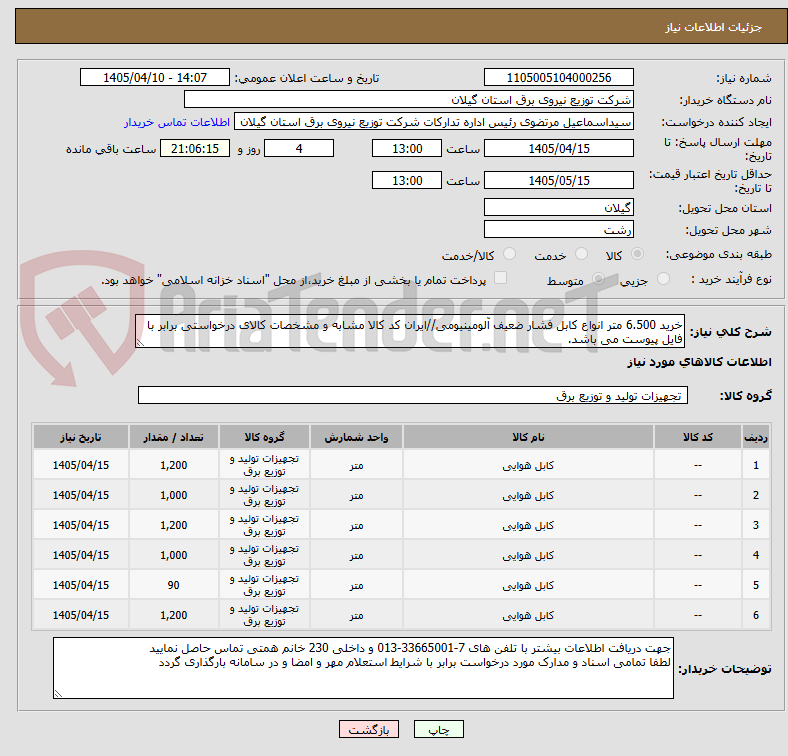Click the اطلاعات کالاهای مورد نیاز heading

coord(699,362)
